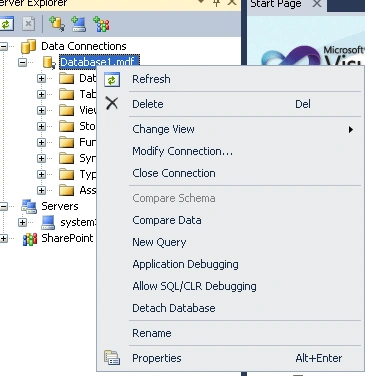Expand the Vie folder node

coord(41,110)
